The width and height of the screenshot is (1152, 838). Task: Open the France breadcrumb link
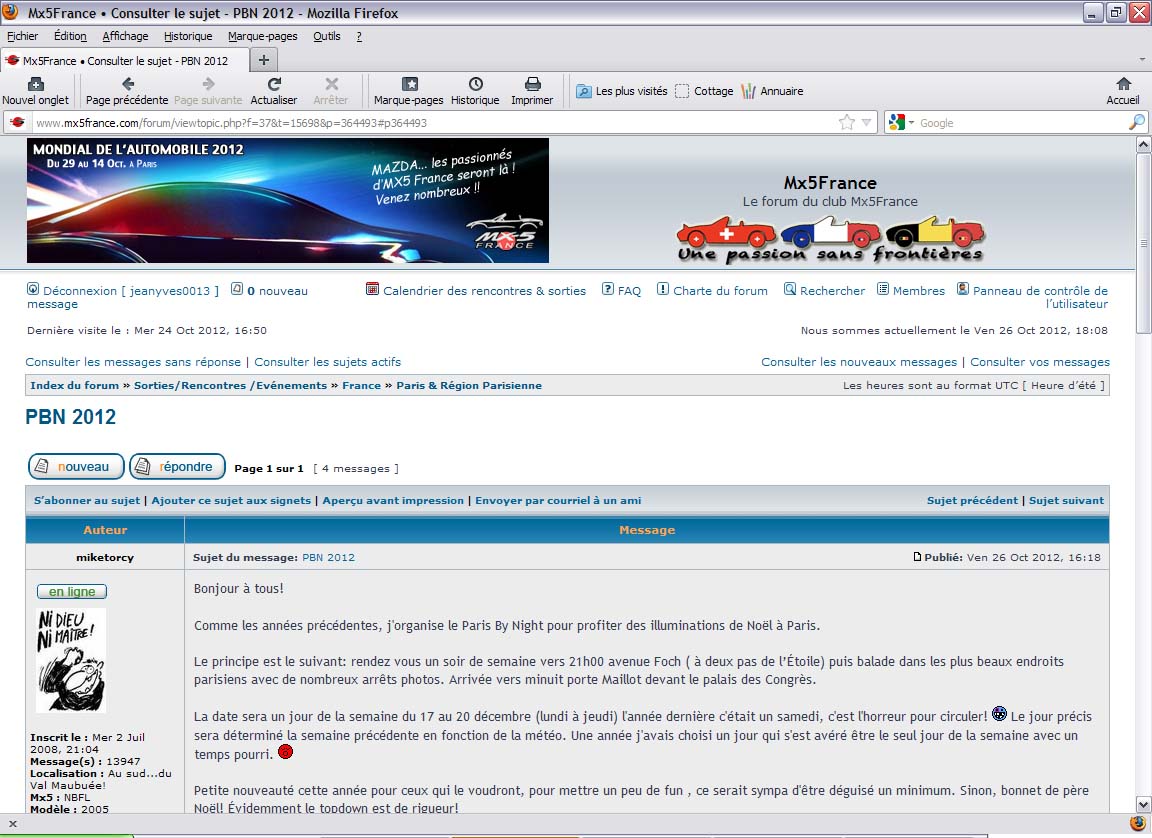click(x=361, y=386)
